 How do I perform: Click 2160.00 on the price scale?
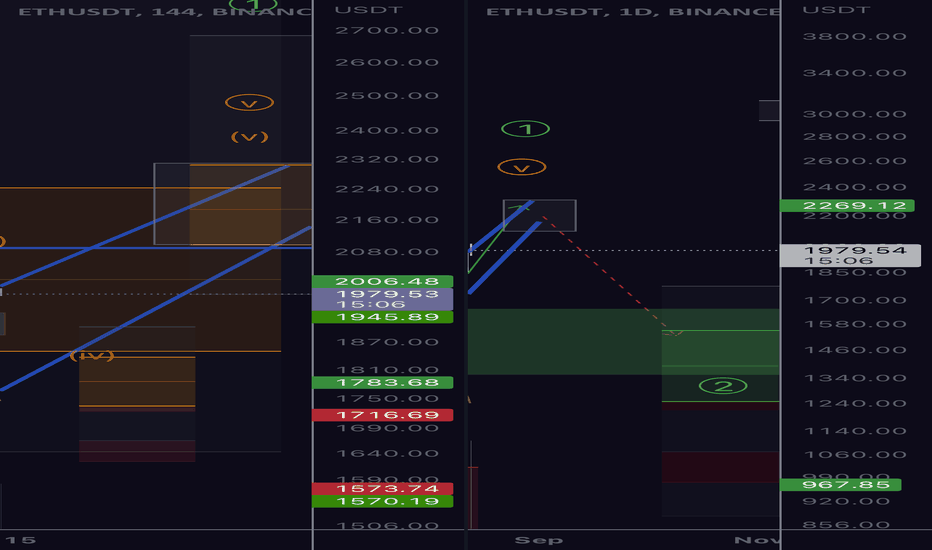pyautogui.click(x=387, y=220)
